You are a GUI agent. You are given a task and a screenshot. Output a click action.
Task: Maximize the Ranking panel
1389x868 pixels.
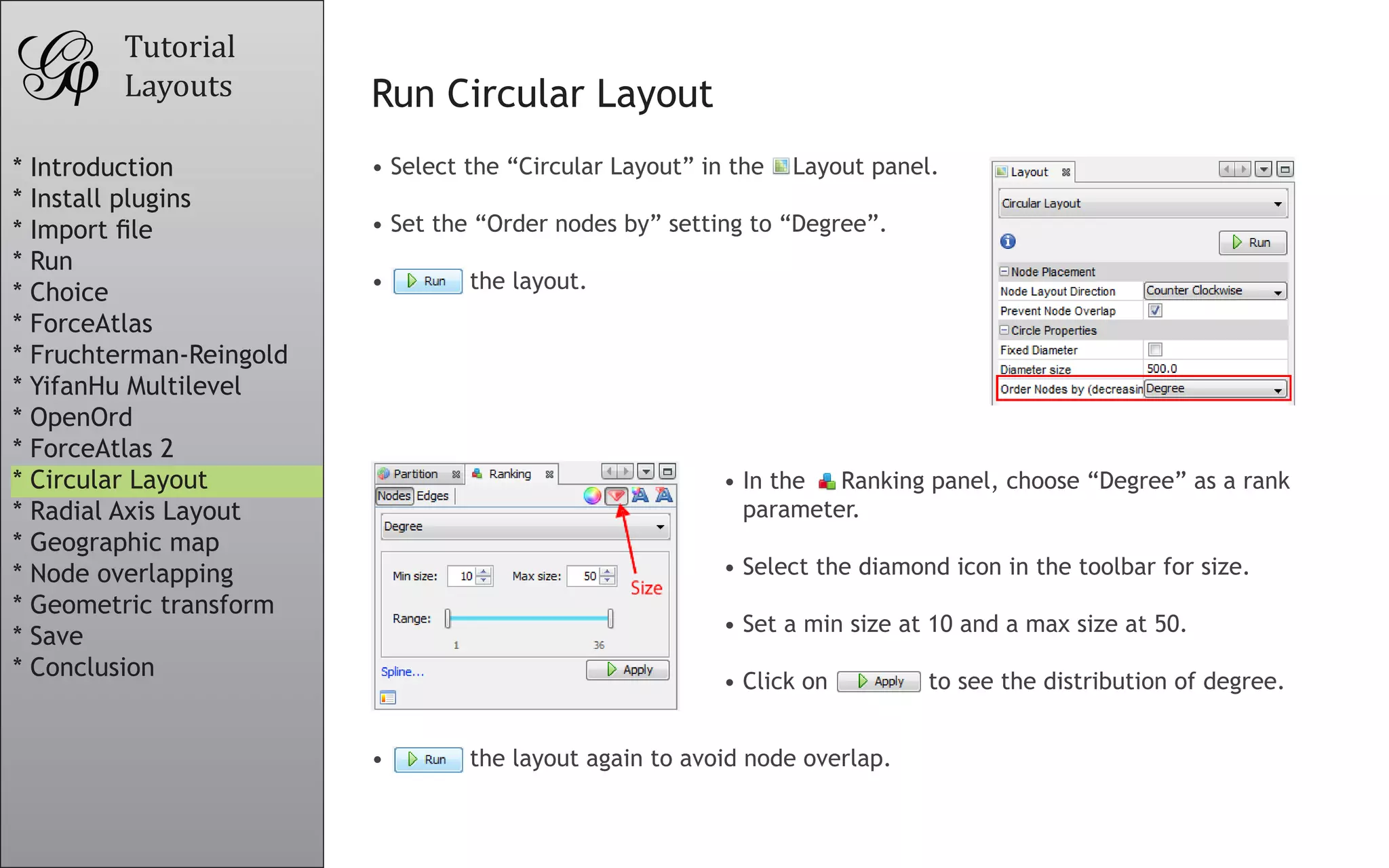667,471
